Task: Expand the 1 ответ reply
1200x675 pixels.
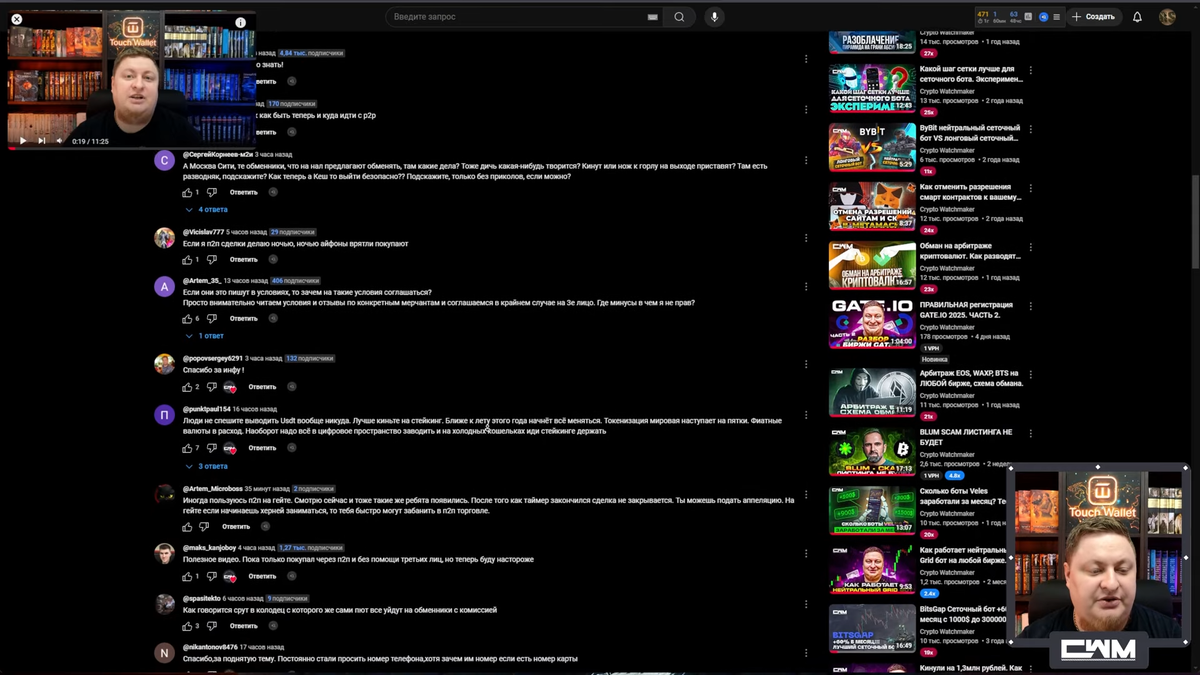Action: (x=205, y=336)
